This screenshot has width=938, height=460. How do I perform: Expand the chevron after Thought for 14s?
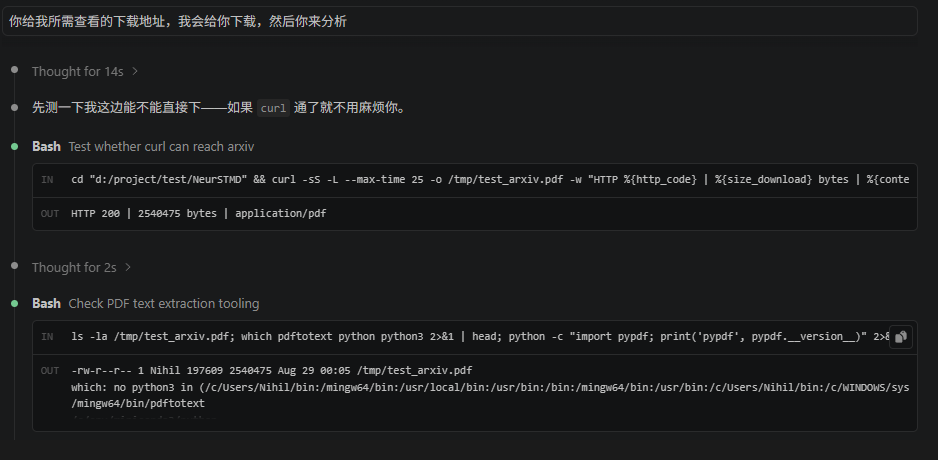[135, 71]
